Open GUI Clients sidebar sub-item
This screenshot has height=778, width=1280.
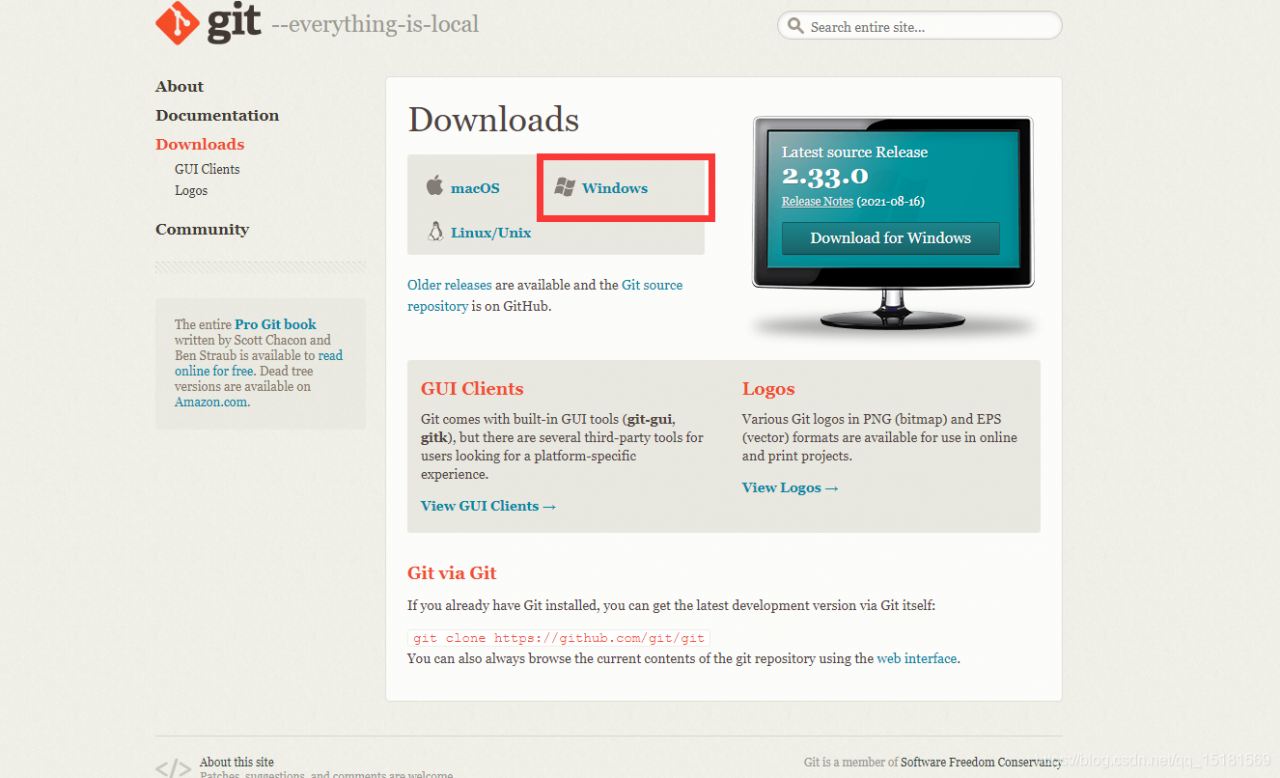207,169
